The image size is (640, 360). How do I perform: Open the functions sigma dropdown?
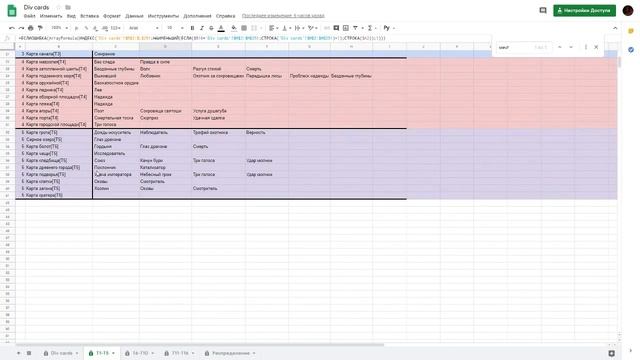tap(372, 28)
